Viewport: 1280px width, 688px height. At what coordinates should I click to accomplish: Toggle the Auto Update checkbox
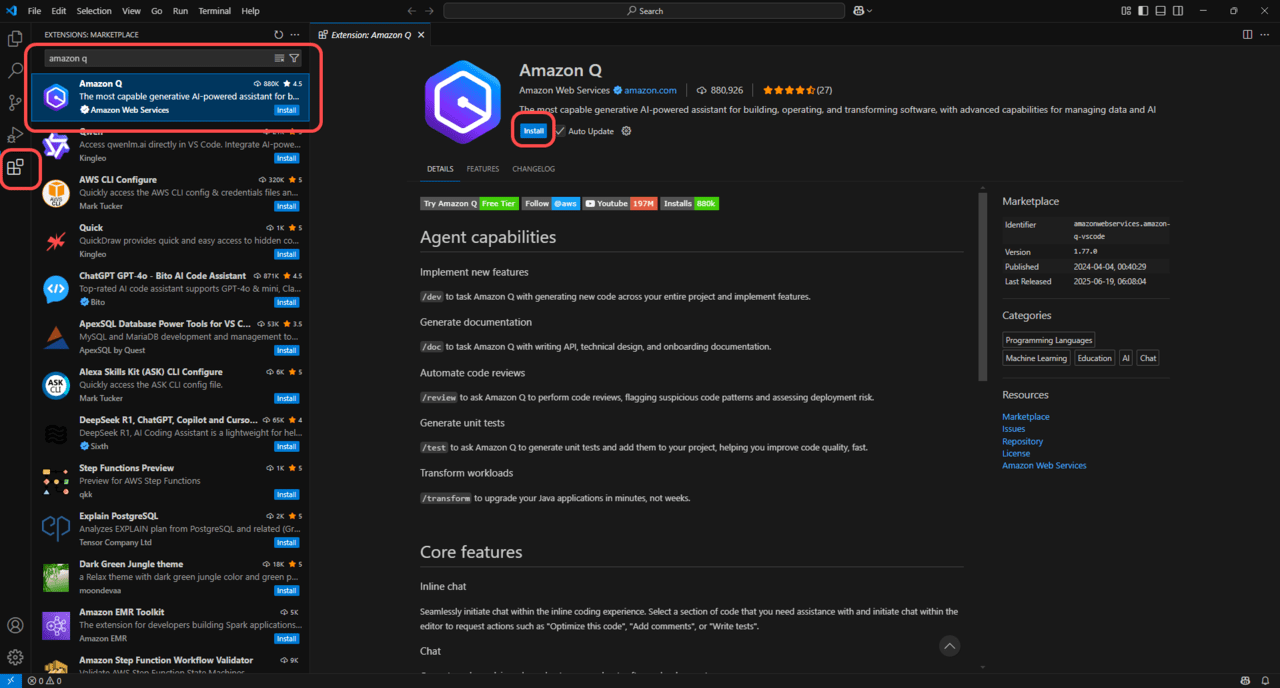point(560,131)
